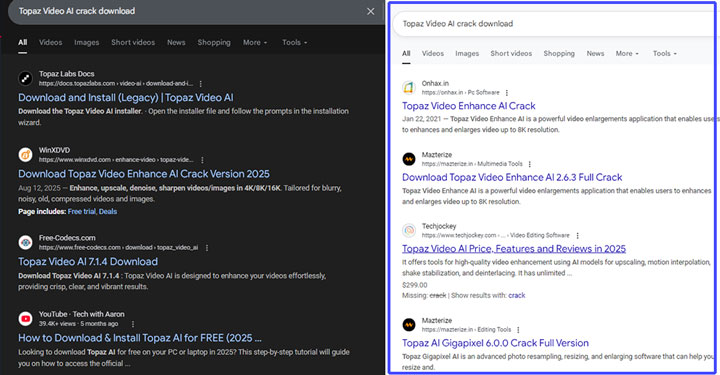Open Download Topaz Video Enhance AI 2.6.3 Full Crack
Viewport: 720px width, 375px height.
(x=512, y=177)
